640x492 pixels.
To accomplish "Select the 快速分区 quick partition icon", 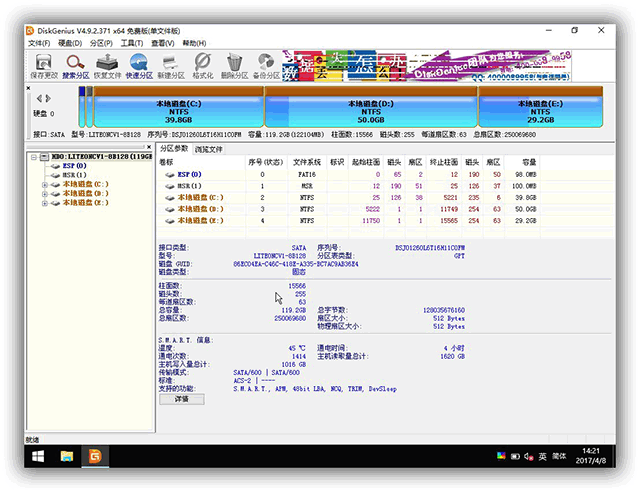I will coord(139,66).
